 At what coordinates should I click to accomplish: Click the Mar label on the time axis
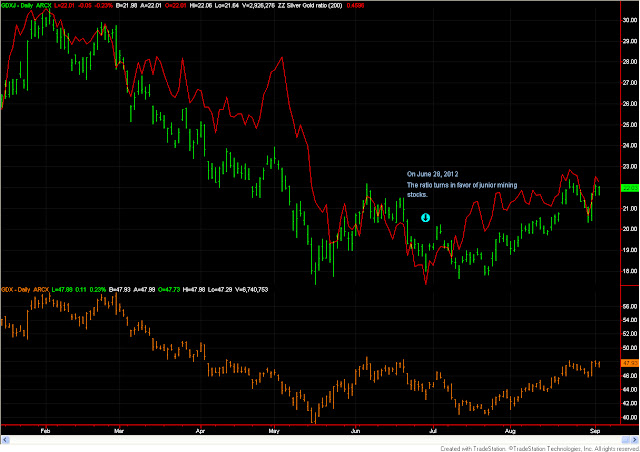click(119, 431)
